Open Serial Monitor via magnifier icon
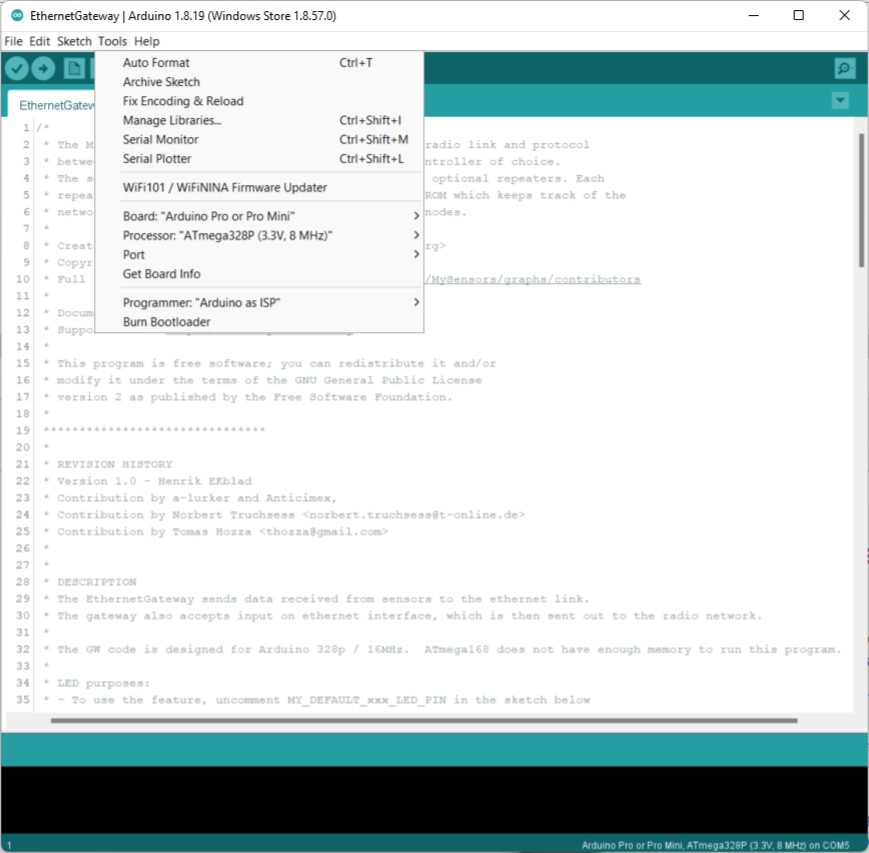 coord(845,68)
